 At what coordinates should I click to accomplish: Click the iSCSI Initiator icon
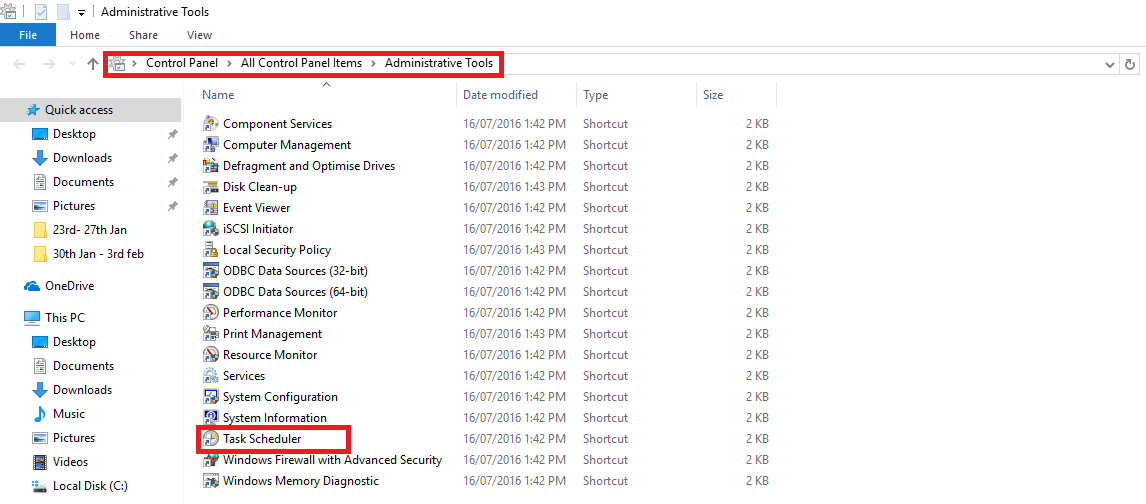pos(210,229)
